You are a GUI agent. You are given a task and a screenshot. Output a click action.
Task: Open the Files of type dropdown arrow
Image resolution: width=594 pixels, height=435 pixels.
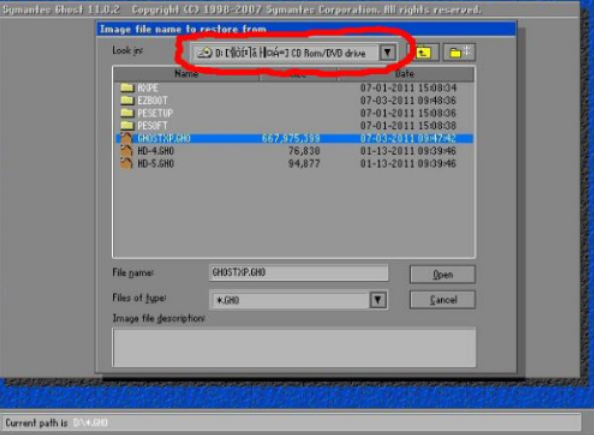click(378, 300)
